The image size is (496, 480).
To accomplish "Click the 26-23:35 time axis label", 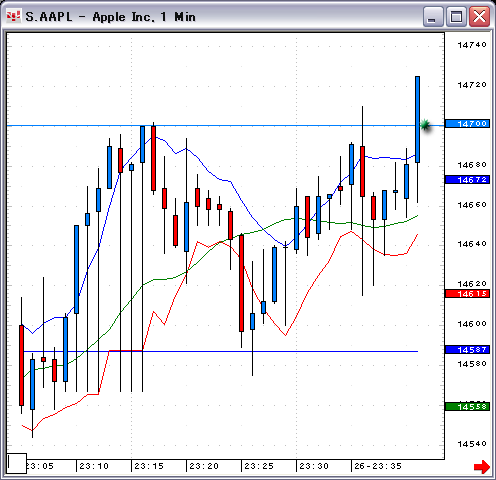I will tap(378, 466).
